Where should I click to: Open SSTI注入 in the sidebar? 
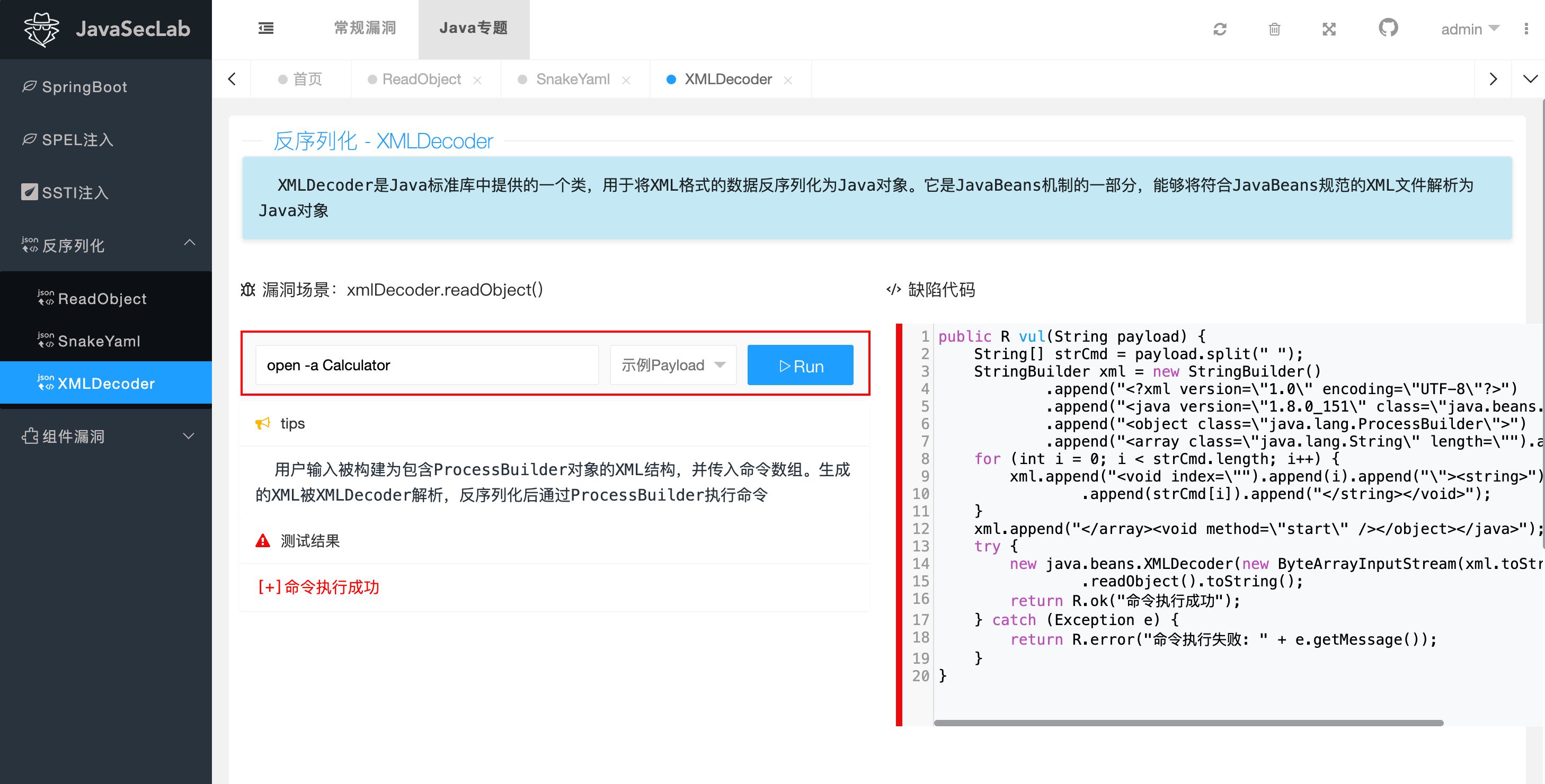tap(106, 192)
